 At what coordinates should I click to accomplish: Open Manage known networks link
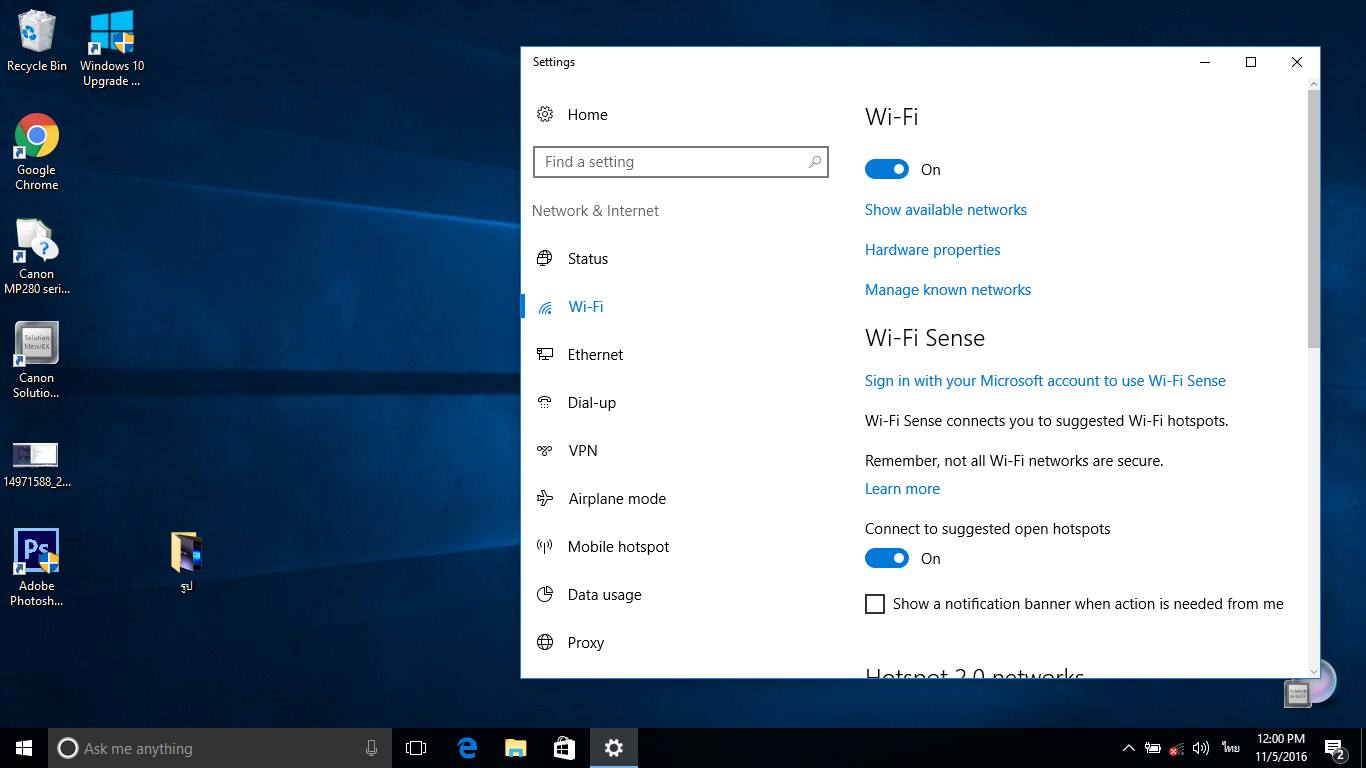948,290
